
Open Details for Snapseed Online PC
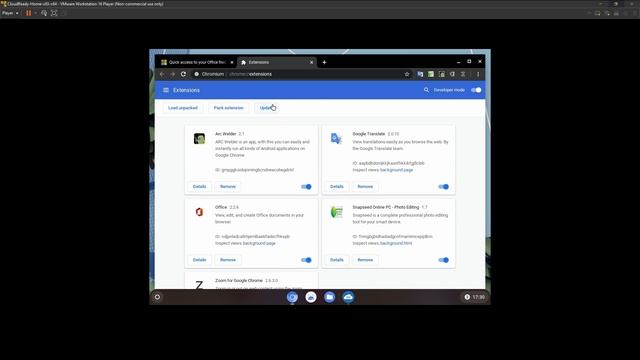337,260
